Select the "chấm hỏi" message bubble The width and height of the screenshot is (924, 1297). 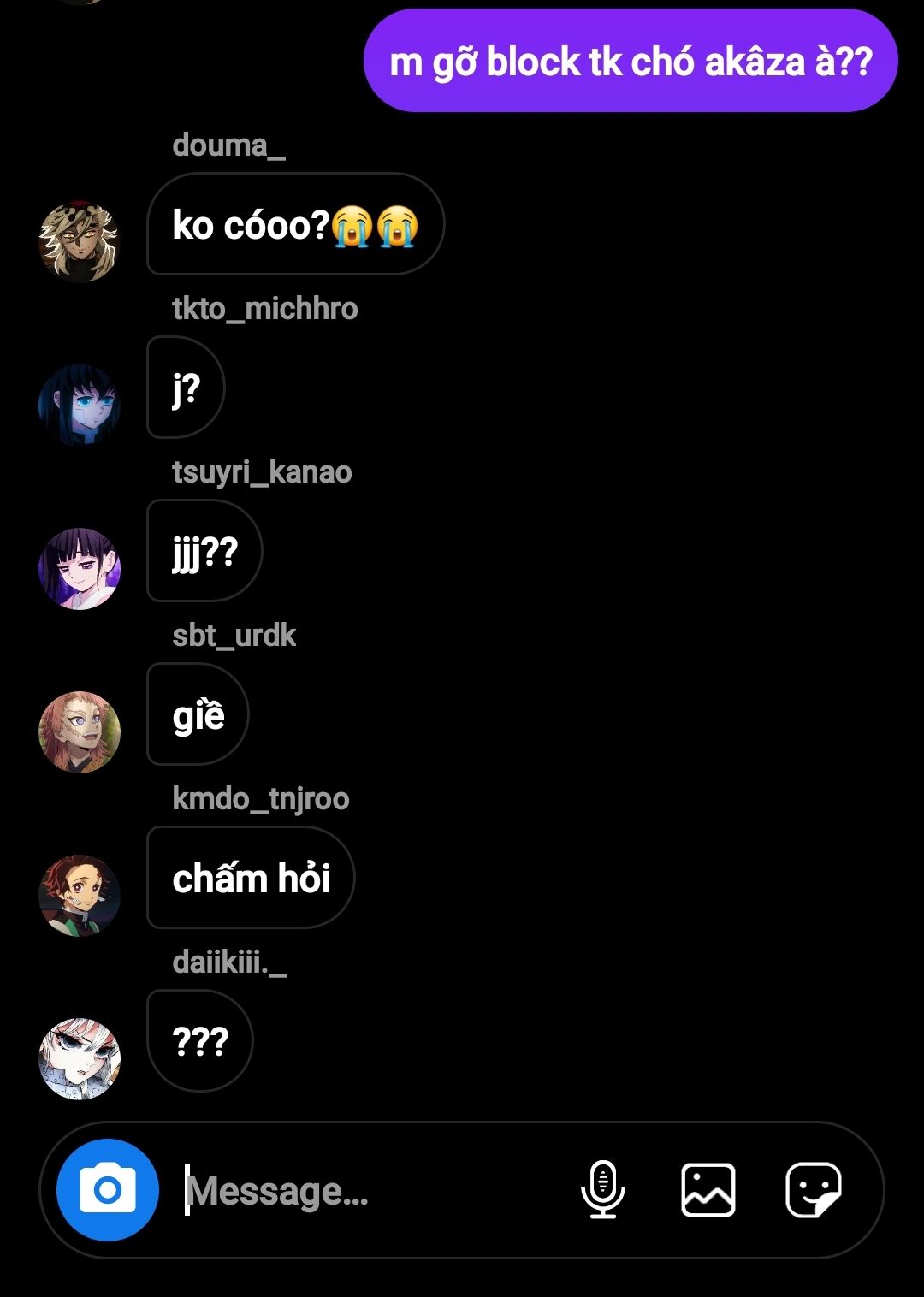(x=251, y=878)
